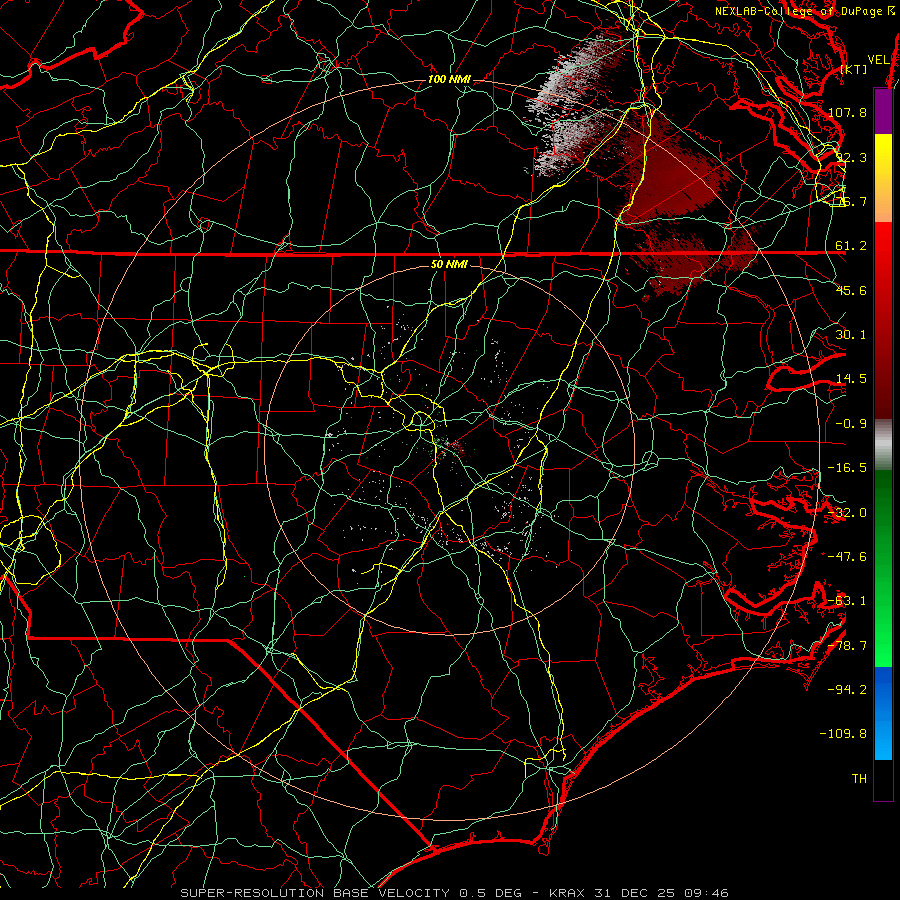Click the 107.8 velocity scale value
Viewport: 900px width, 900px height.
(x=848, y=112)
